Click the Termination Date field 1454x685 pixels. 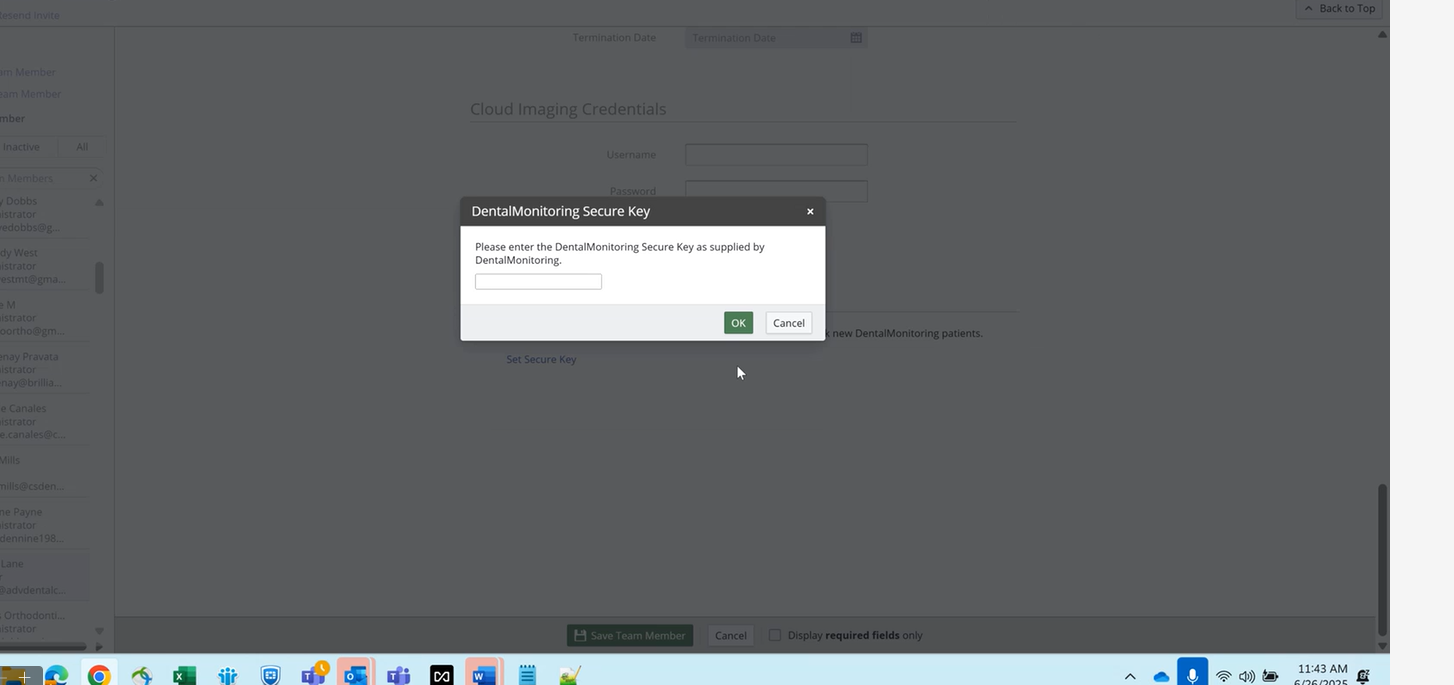coord(766,38)
